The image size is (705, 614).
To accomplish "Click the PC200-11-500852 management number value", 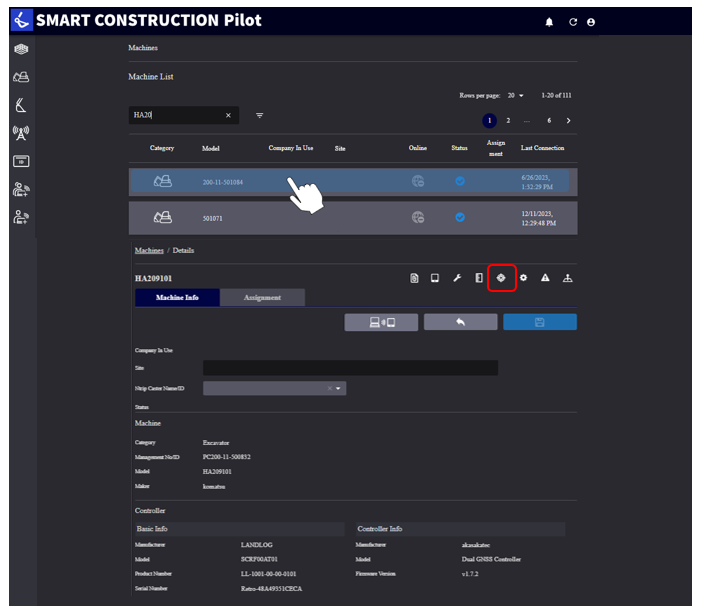I will [227, 457].
